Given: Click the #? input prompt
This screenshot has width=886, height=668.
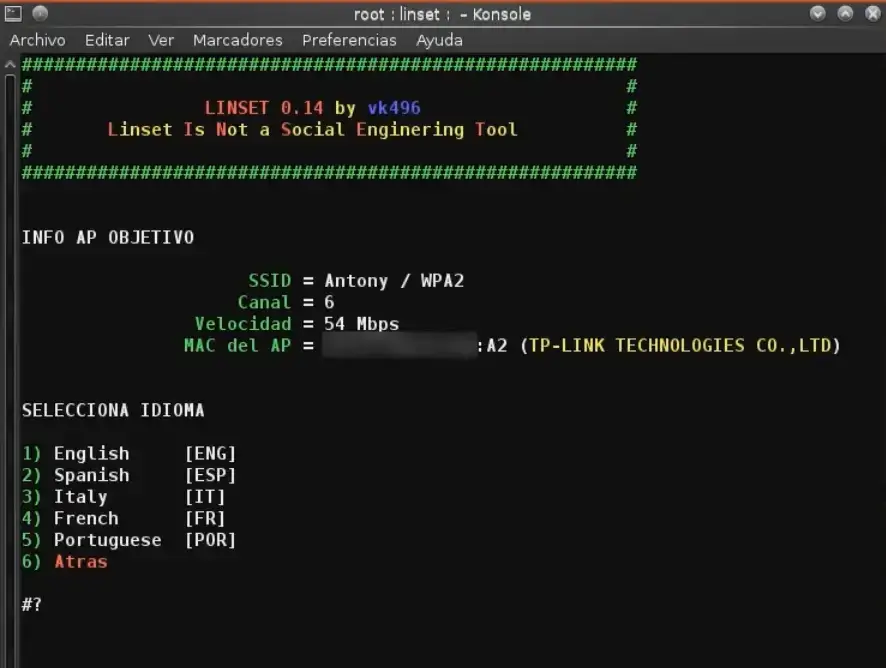Looking at the screenshot, I should click(28, 604).
